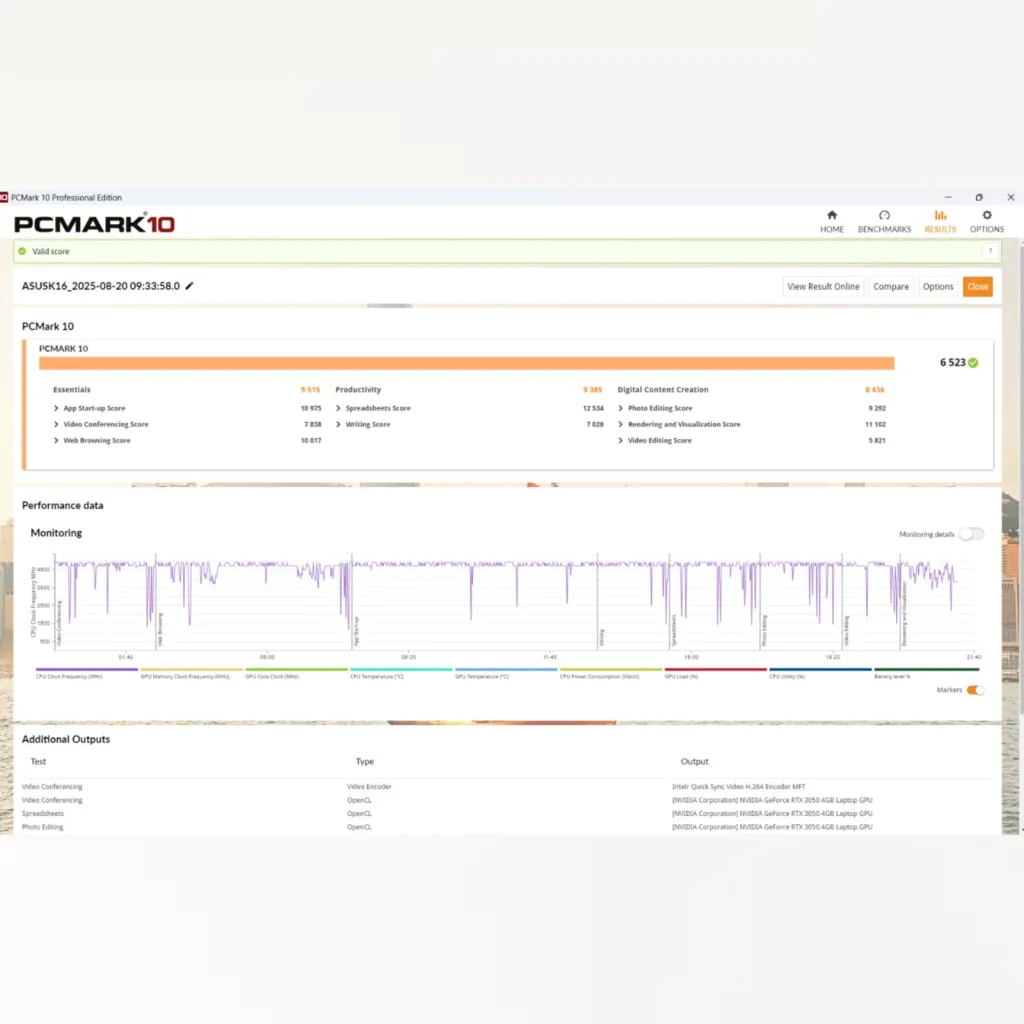
Task: Click the green Valid score check icon
Action: (22, 251)
